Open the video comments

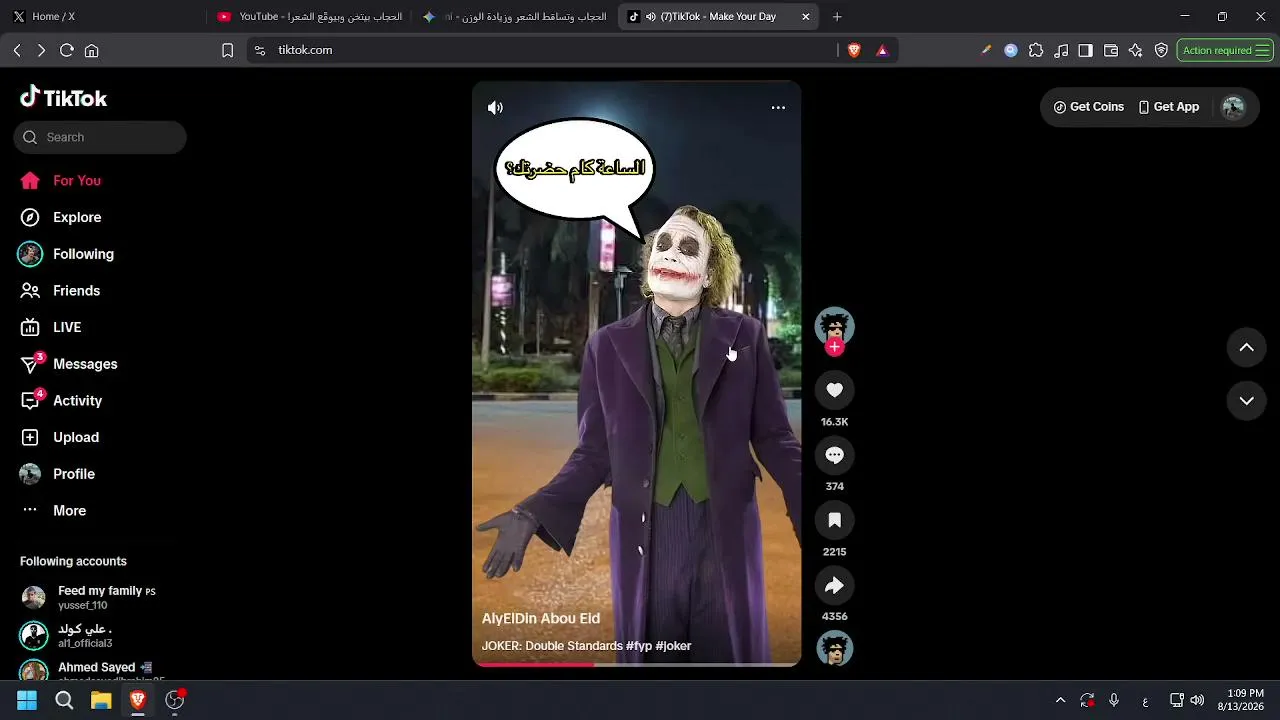click(835, 455)
